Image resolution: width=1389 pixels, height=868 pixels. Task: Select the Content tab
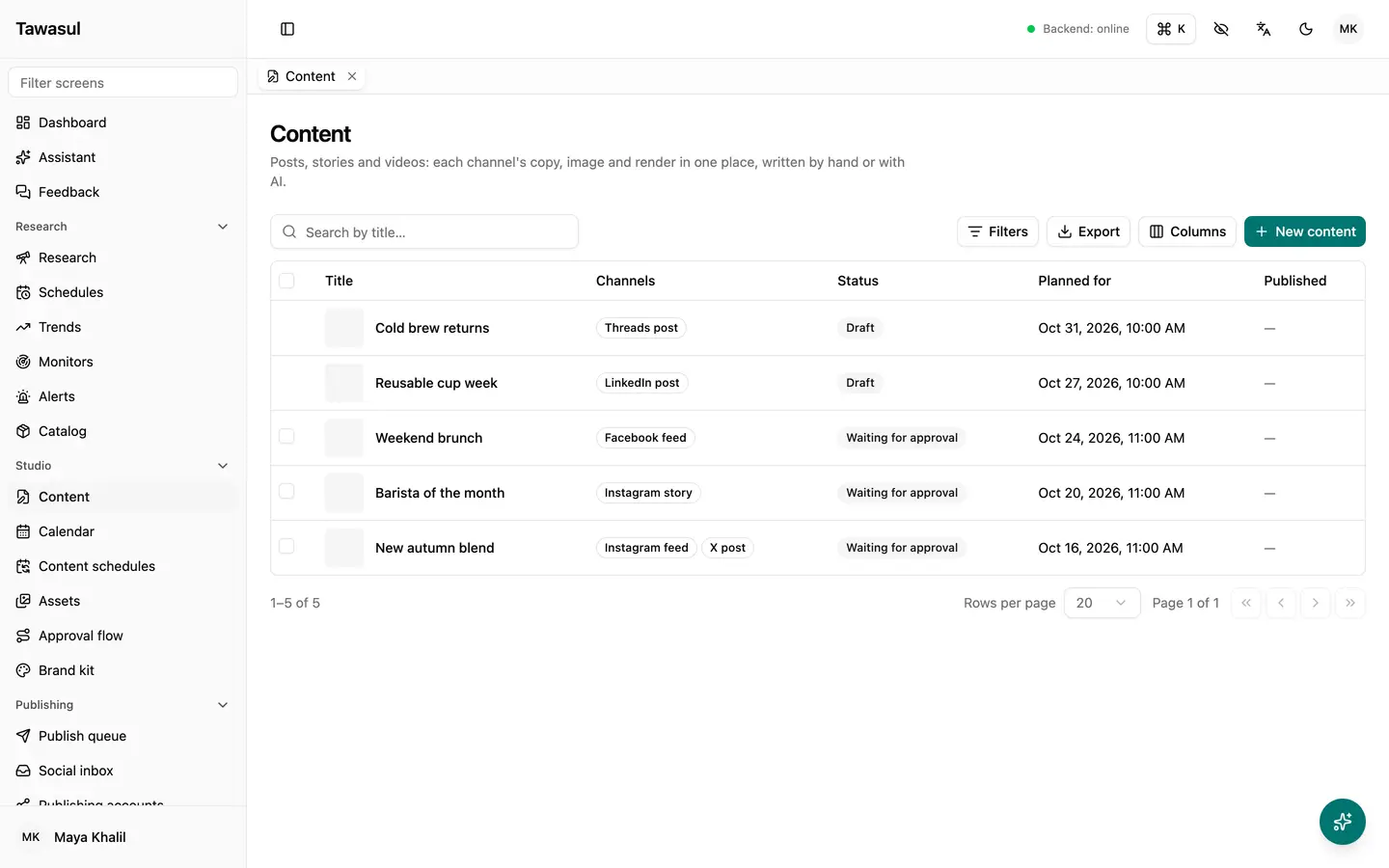click(x=311, y=76)
